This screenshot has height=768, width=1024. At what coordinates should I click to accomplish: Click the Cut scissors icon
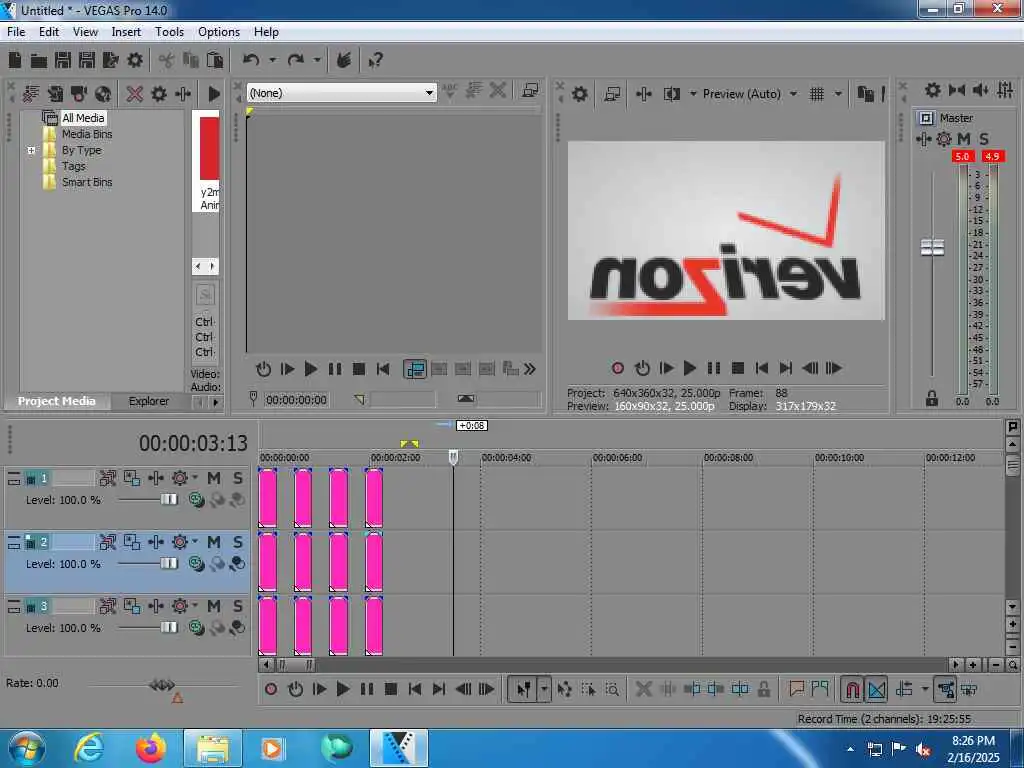tap(167, 61)
